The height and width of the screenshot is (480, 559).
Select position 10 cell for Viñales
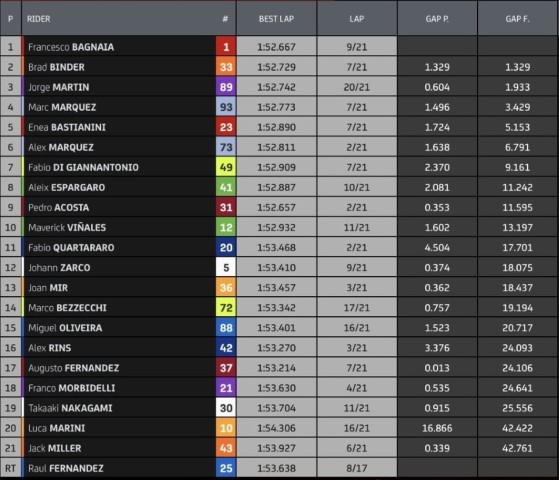pyautogui.click(x=10, y=228)
